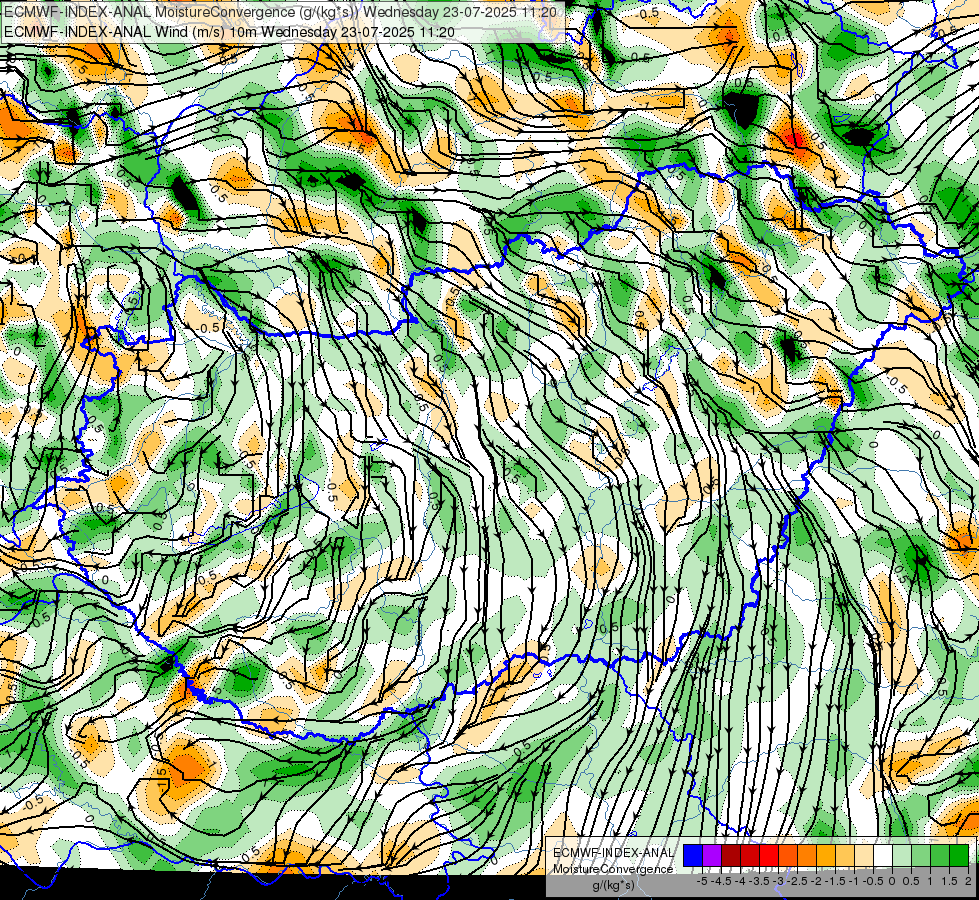Click the '2' legend tick label
Image resolution: width=979 pixels, height=900 pixels.
[x=968, y=881]
